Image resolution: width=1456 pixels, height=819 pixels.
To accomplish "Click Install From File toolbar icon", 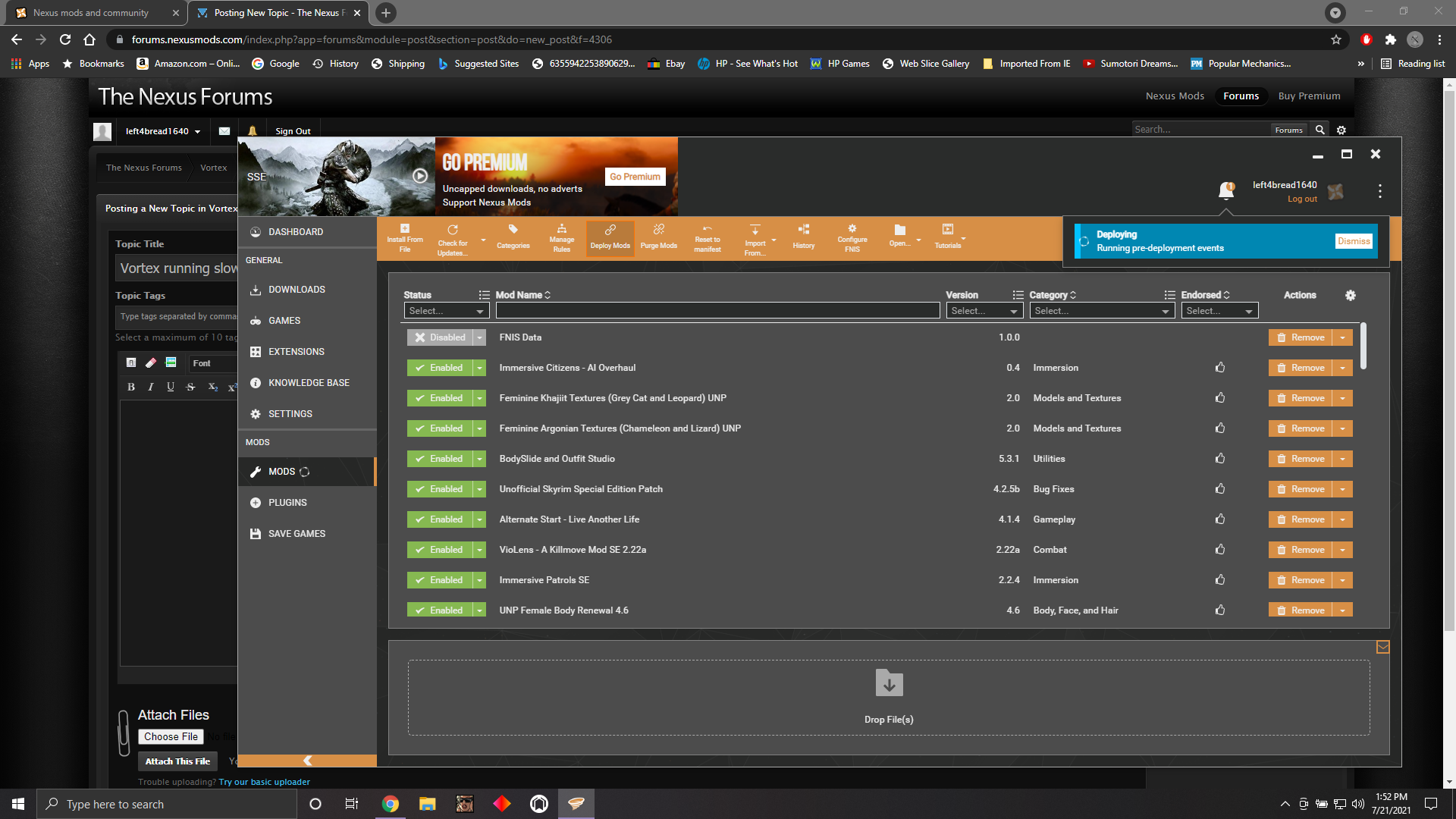I will (x=405, y=238).
